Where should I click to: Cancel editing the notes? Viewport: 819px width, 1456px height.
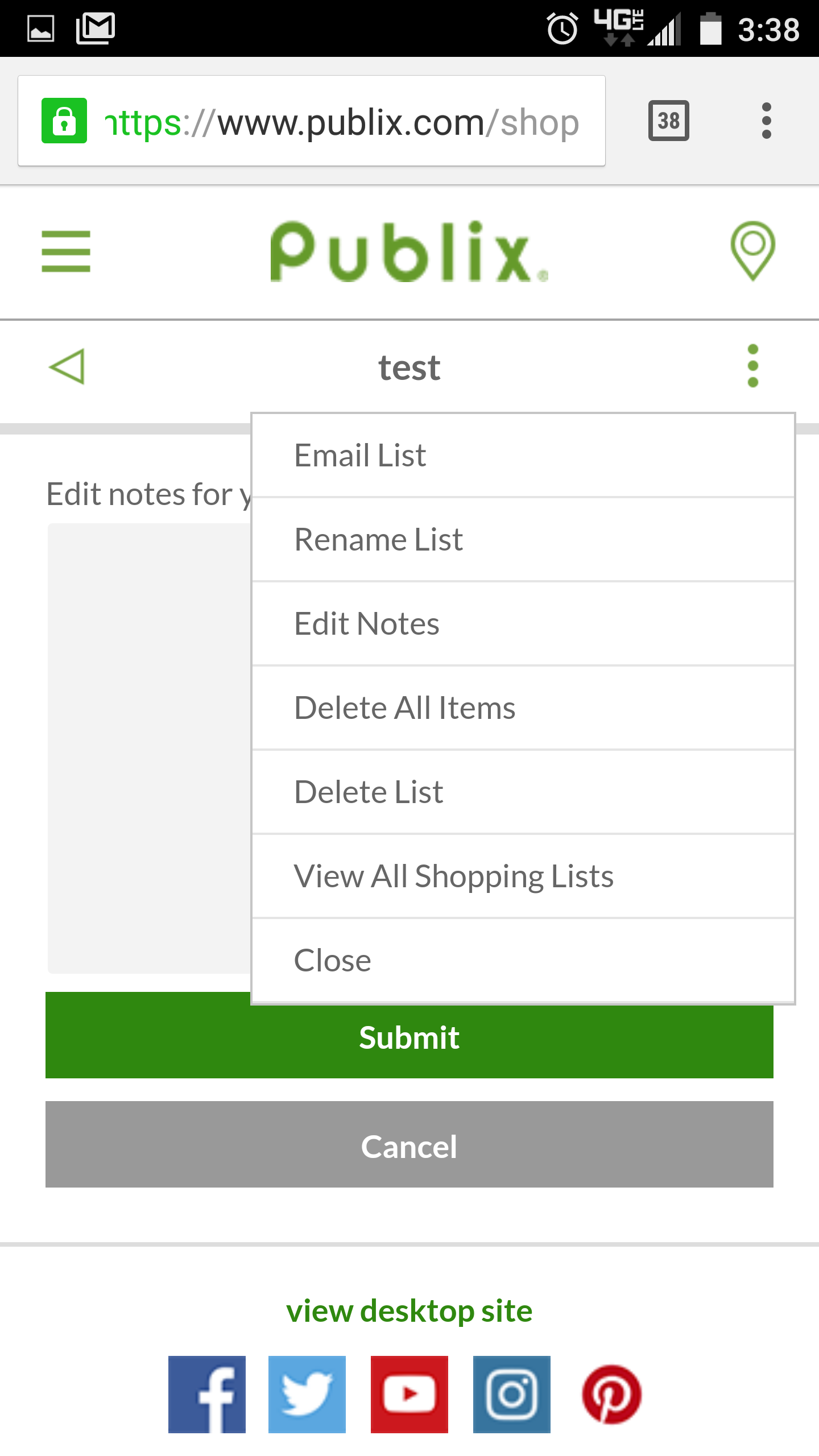tap(409, 1144)
